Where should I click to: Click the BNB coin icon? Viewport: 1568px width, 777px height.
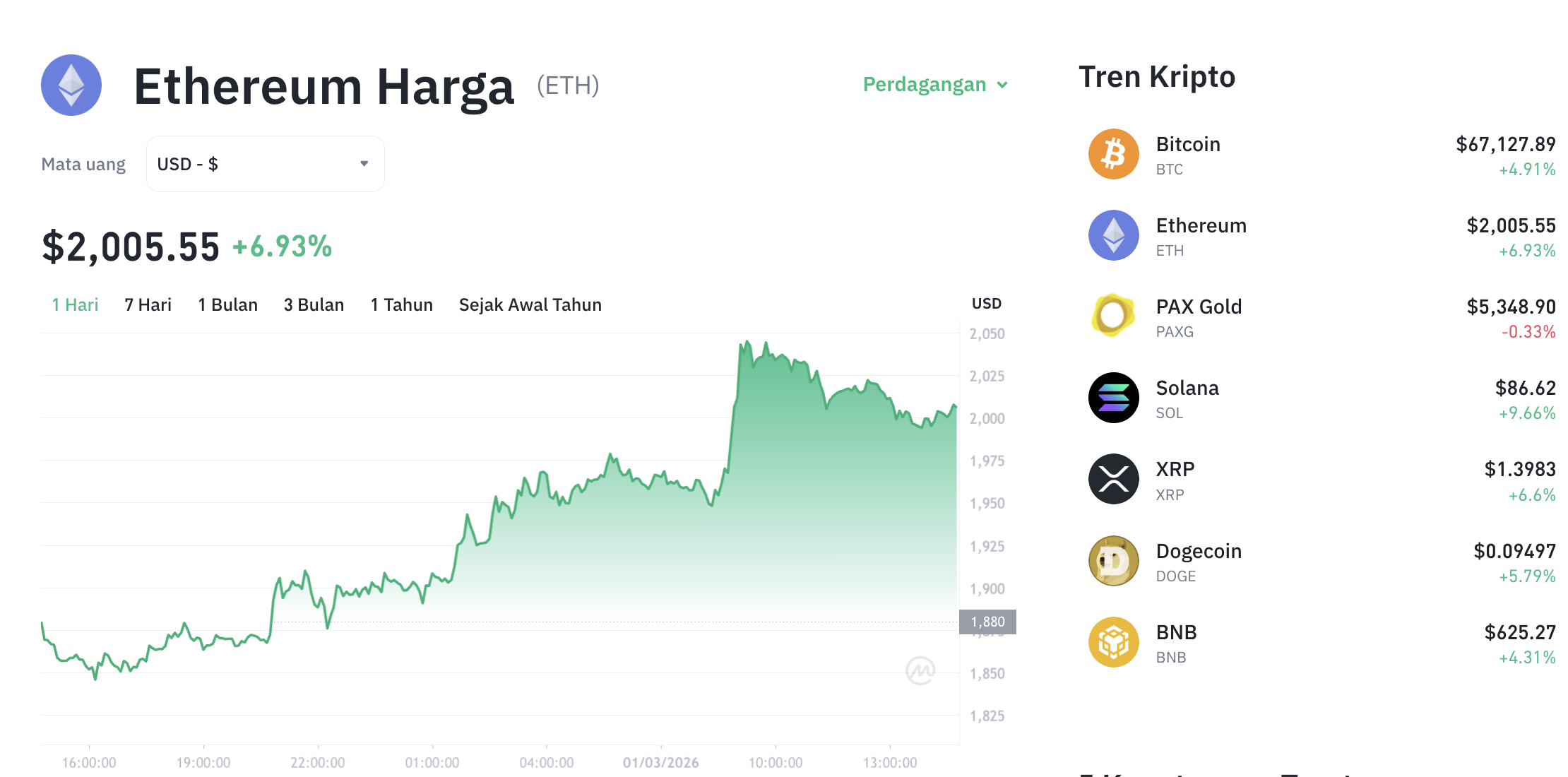coord(1113,641)
